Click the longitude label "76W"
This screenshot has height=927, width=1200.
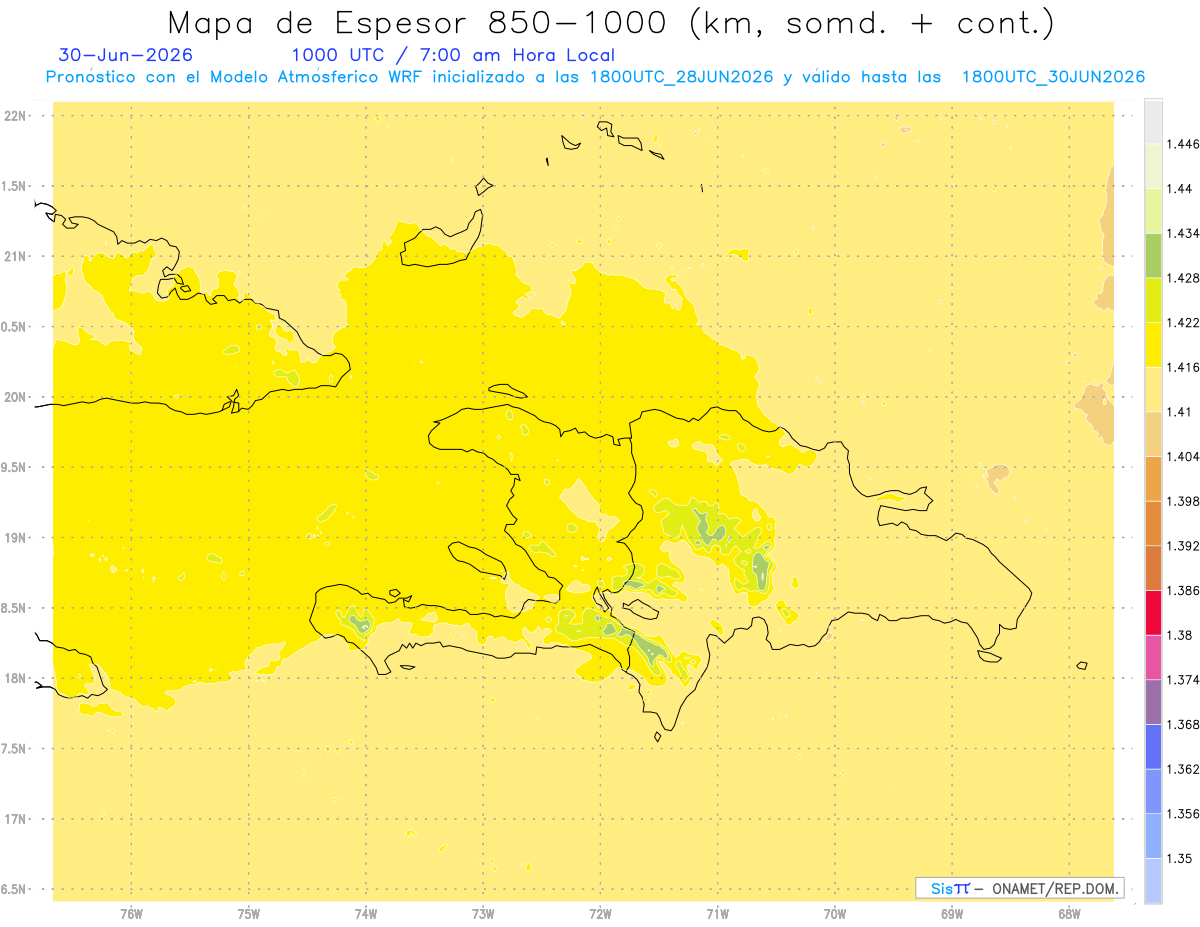click(x=131, y=914)
